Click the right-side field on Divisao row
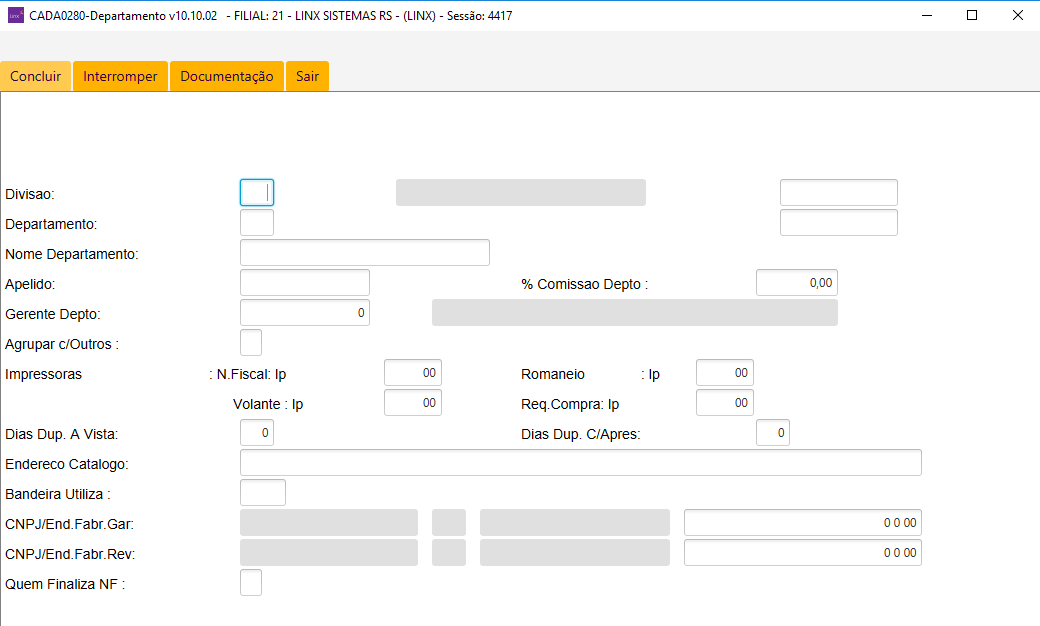1040x626 pixels. [x=838, y=193]
